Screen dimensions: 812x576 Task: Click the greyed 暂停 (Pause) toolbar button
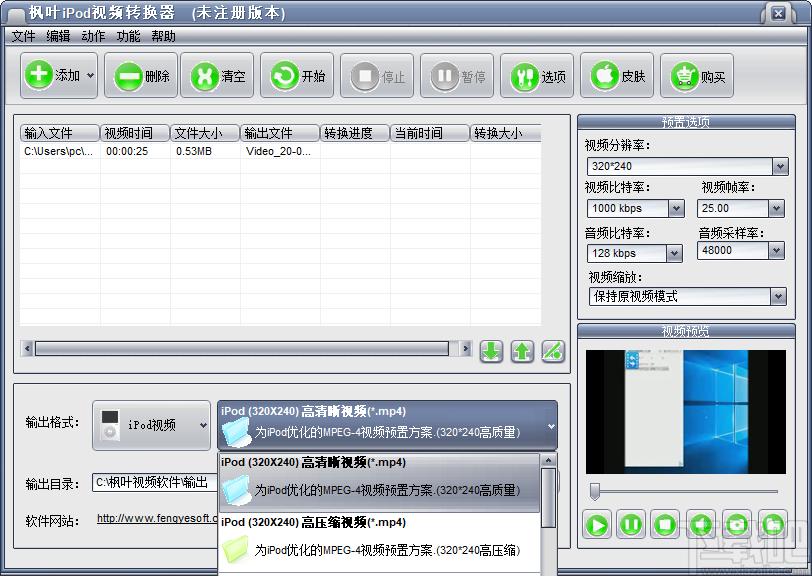pos(457,76)
